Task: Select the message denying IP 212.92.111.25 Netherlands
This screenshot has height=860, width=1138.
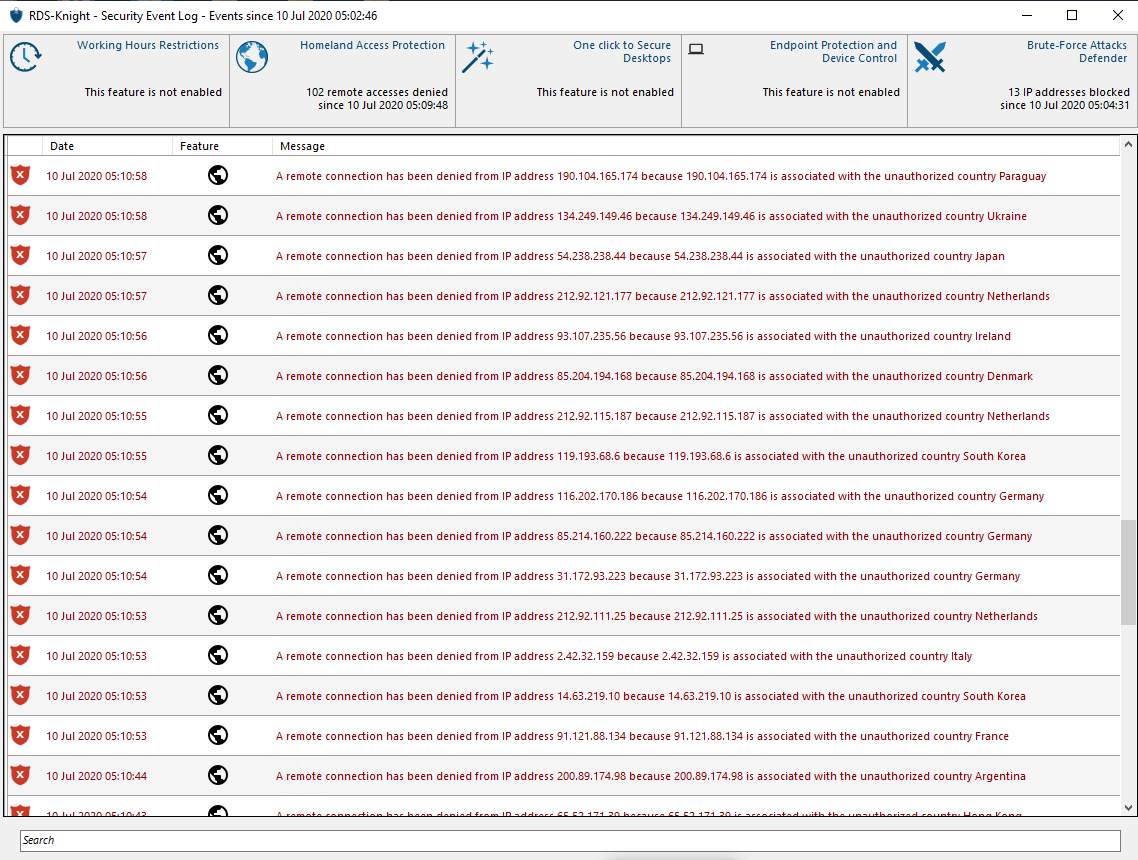Action: (657, 615)
